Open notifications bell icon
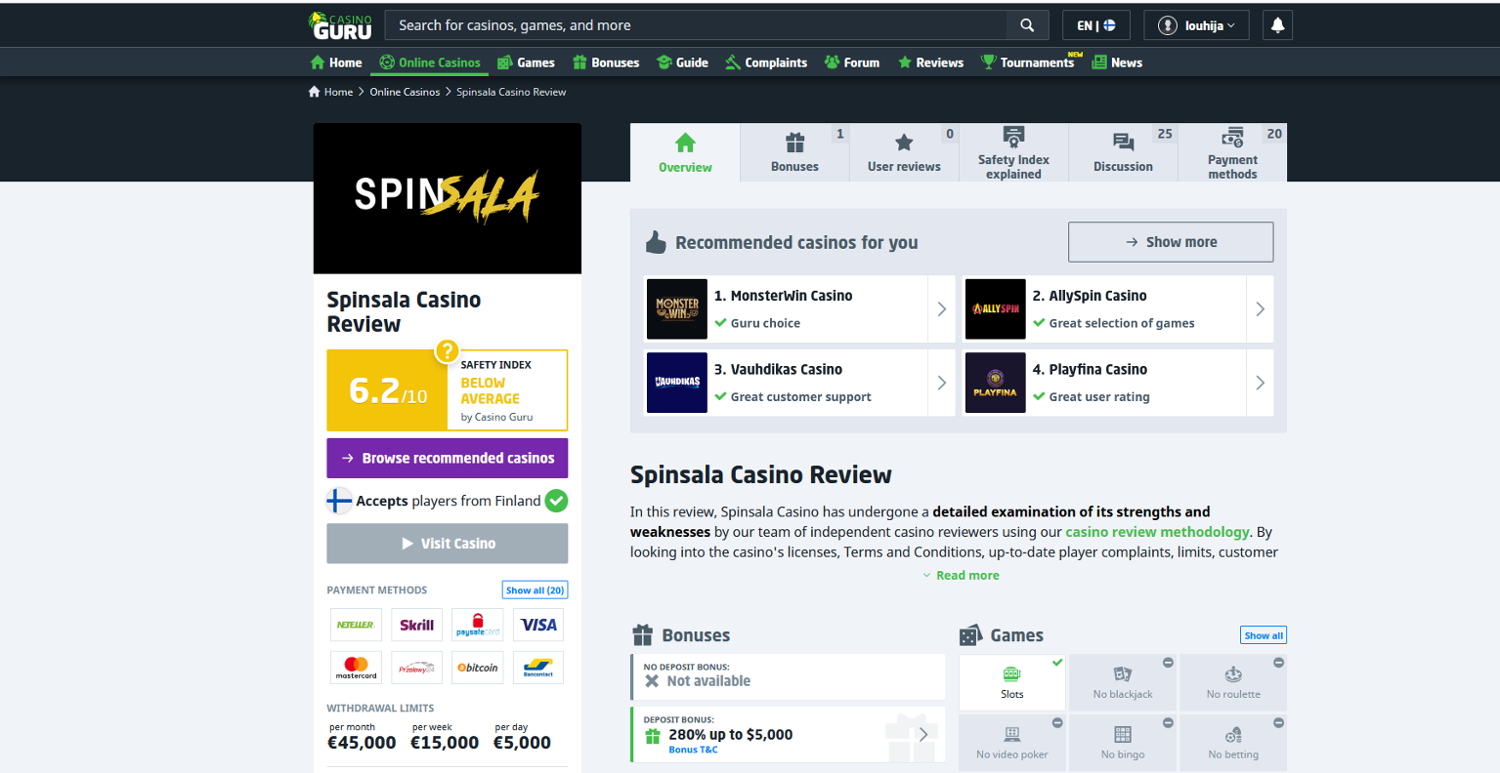Image resolution: width=1500 pixels, height=773 pixels. pos(1278,25)
